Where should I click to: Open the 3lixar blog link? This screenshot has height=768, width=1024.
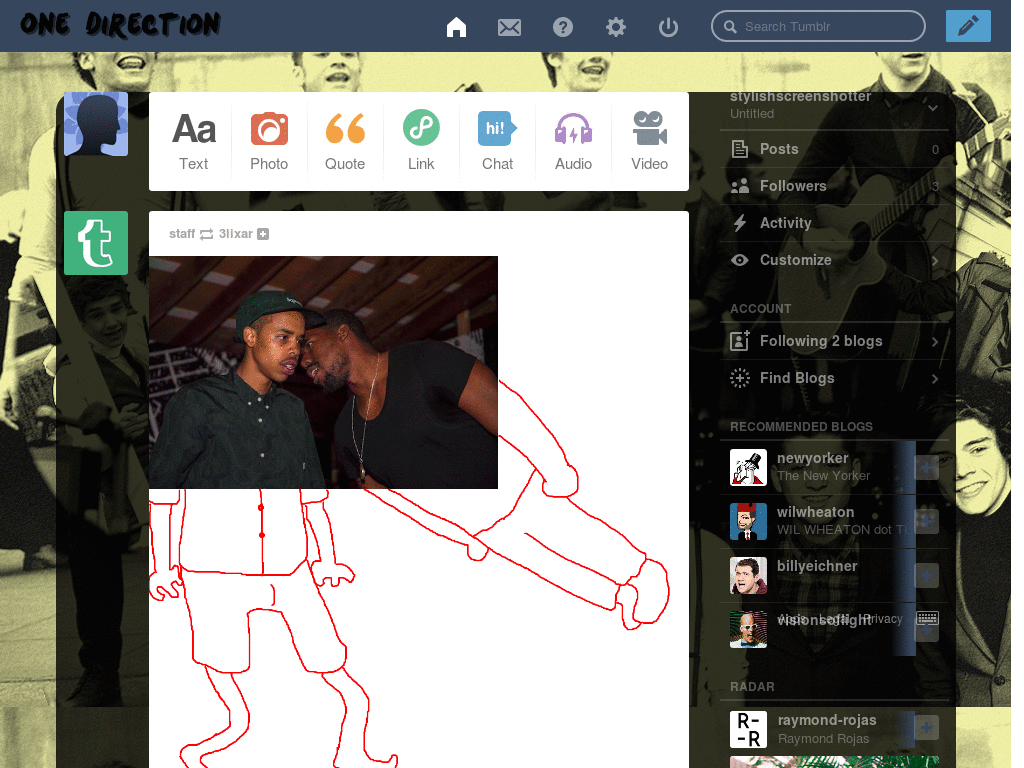coord(235,234)
